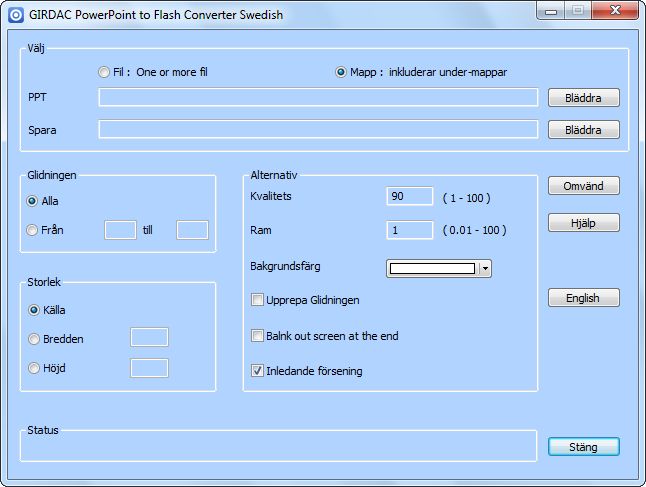
Task: Click the Ram value field showing 1
Action: coord(410,230)
